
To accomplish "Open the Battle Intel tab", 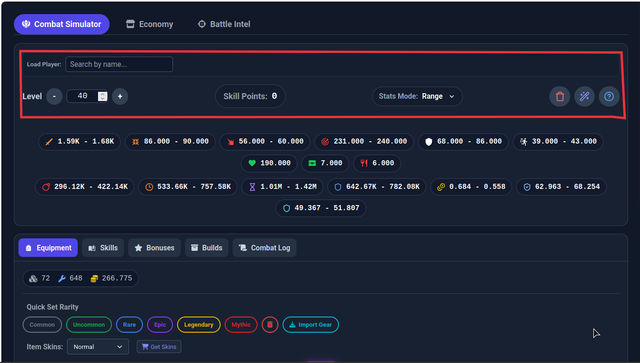I will pos(224,24).
